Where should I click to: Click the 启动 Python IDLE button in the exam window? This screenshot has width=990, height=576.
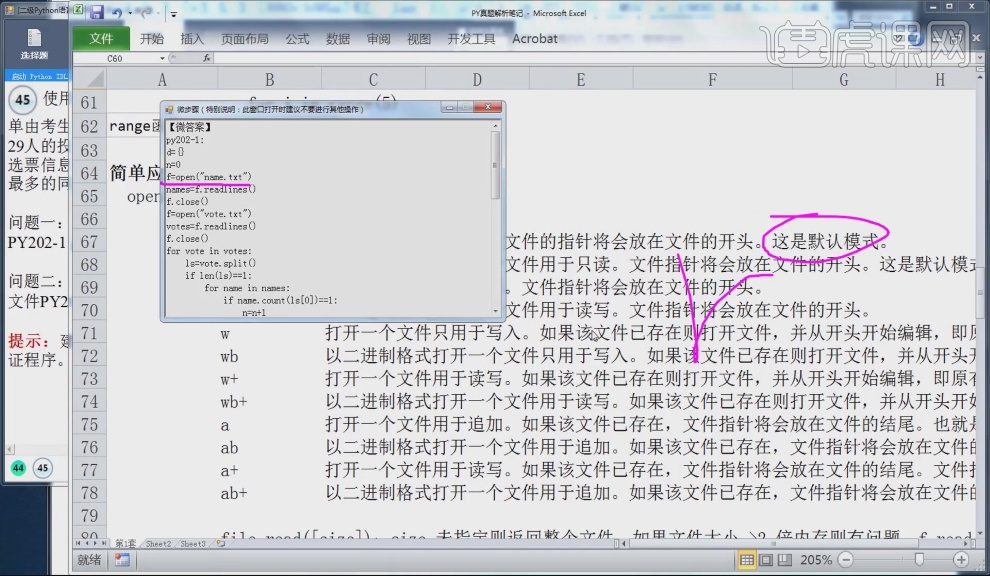click(39, 76)
